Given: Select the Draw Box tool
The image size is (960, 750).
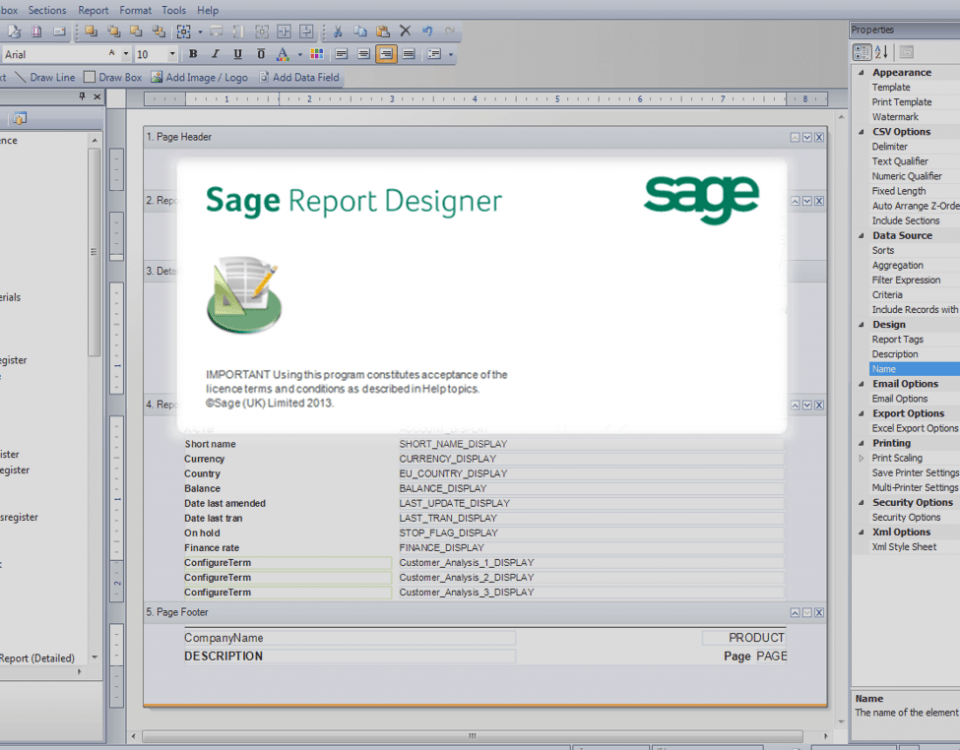Looking at the screenshot, I should 113,77.
